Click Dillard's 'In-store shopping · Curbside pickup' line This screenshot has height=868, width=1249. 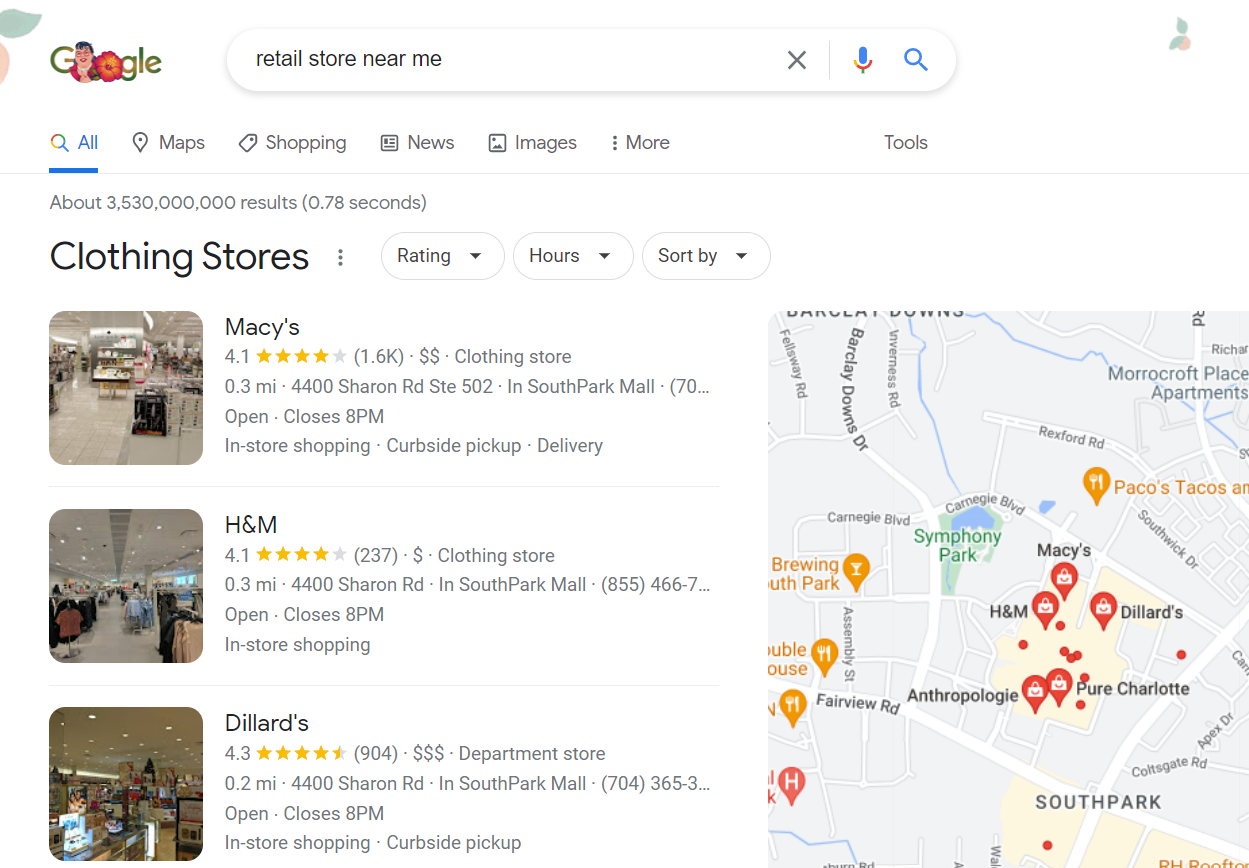tap(373, 843)
